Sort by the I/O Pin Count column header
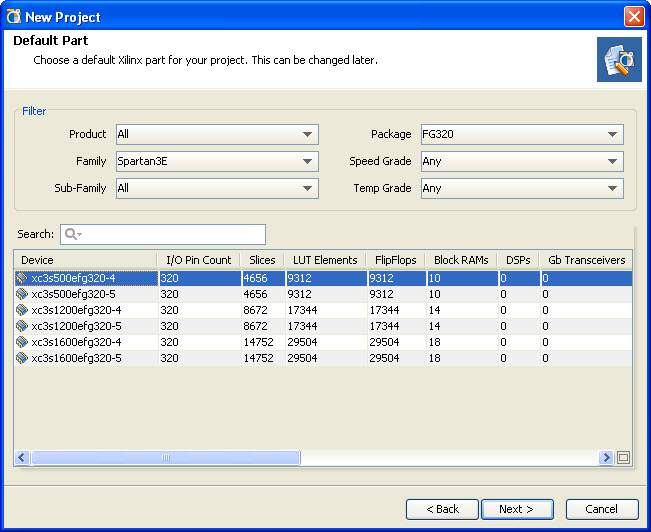This screenshot has height=532, width=651. pos(199,260)
